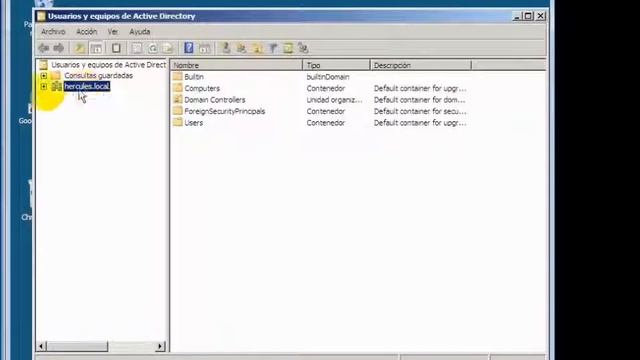Close the Active Directory window
This screenshot has height=360, width=640.
pyautogui.click(x=540, y=16)
